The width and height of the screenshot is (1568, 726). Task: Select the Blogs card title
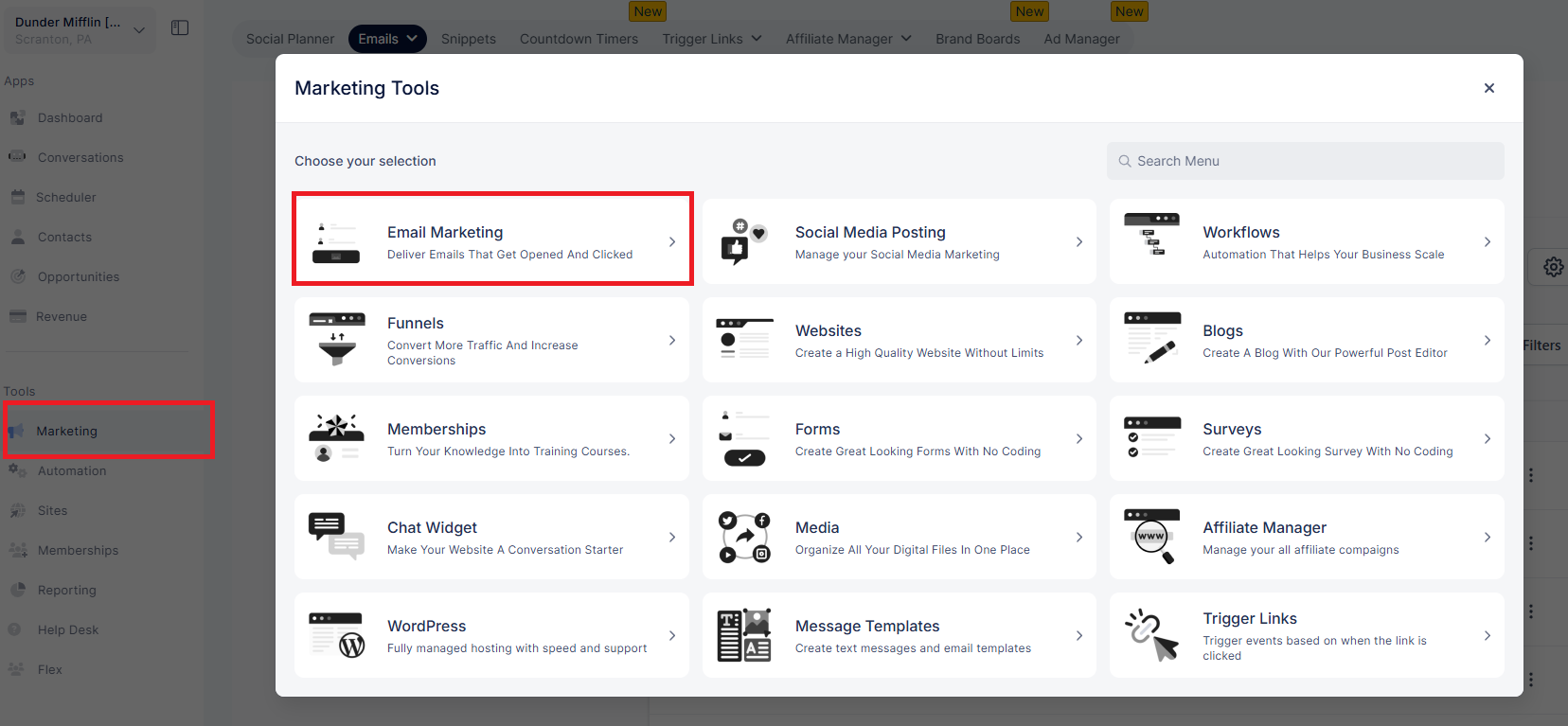pyautogui.click(x=1222, y=330)
